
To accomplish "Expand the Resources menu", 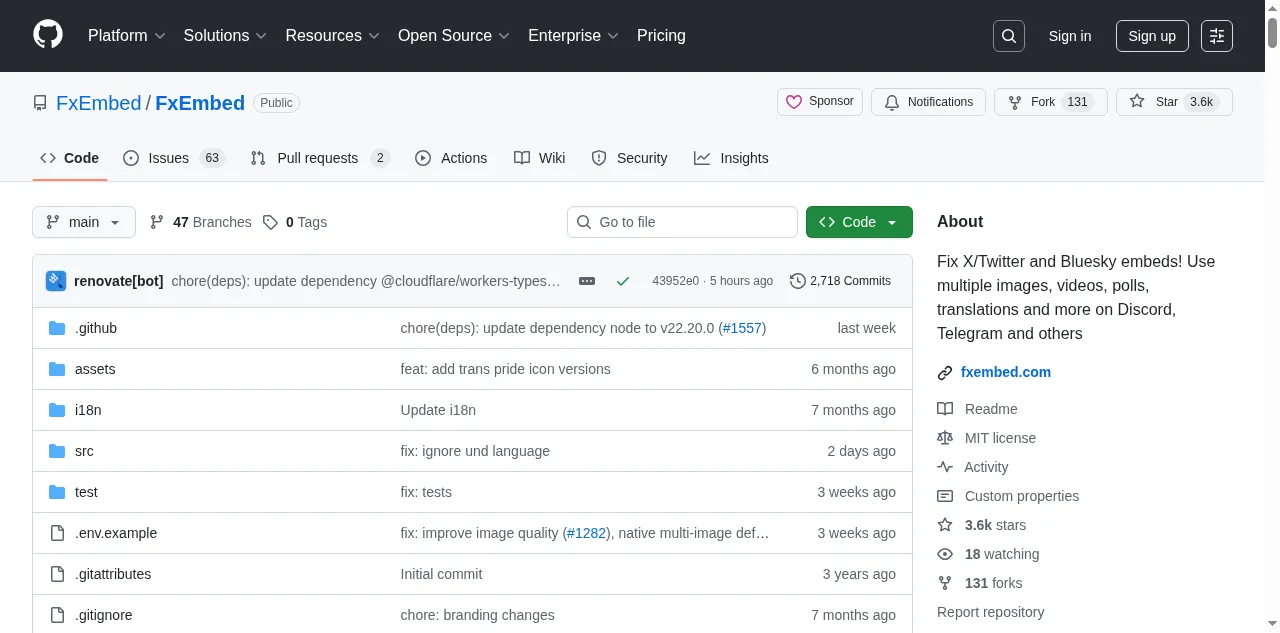I will tap(333, 35).
